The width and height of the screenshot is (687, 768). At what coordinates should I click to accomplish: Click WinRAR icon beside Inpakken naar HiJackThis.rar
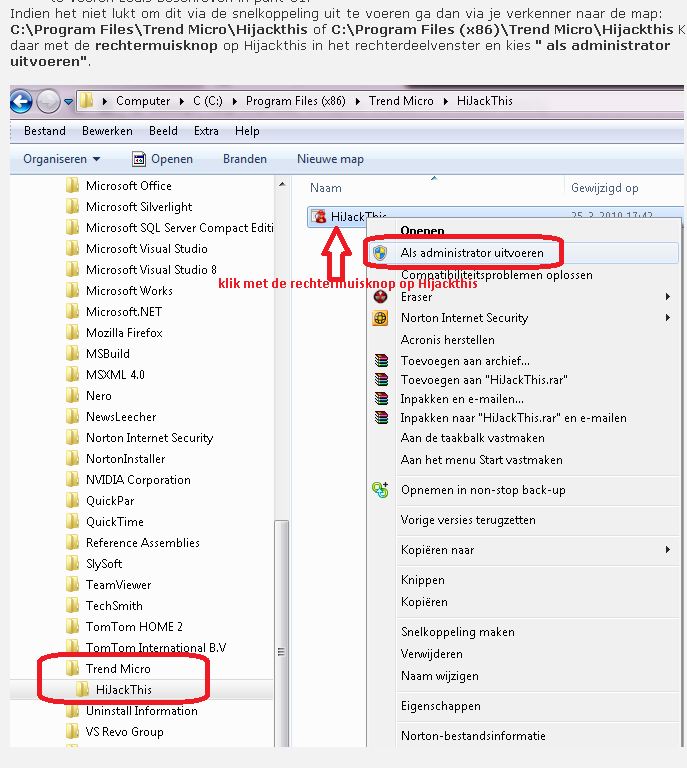[381, 418]
